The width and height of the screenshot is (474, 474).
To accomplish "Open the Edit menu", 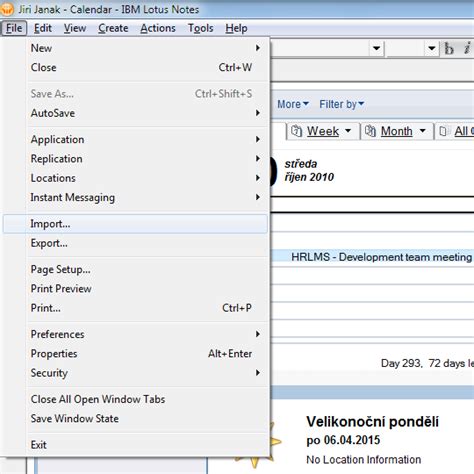I will (43, 28).
